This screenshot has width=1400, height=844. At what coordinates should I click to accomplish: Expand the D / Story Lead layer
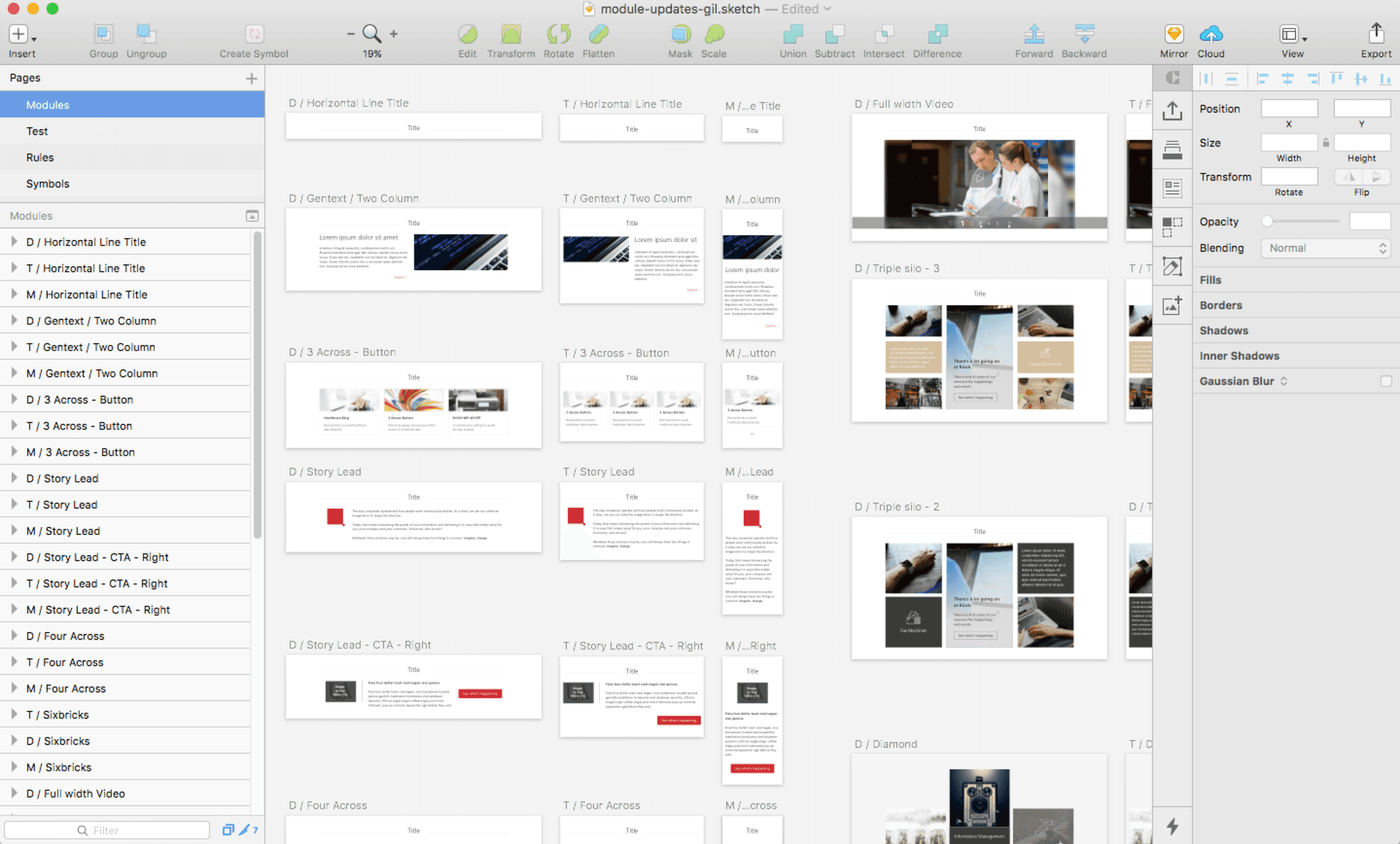(14, 478)
